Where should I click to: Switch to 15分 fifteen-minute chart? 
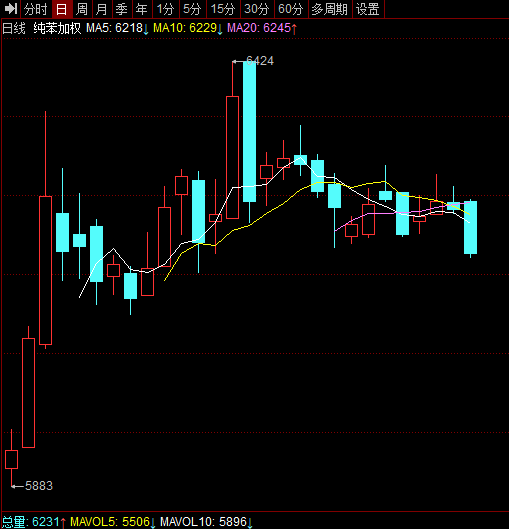pyautogui.click(x=223, y=9)
